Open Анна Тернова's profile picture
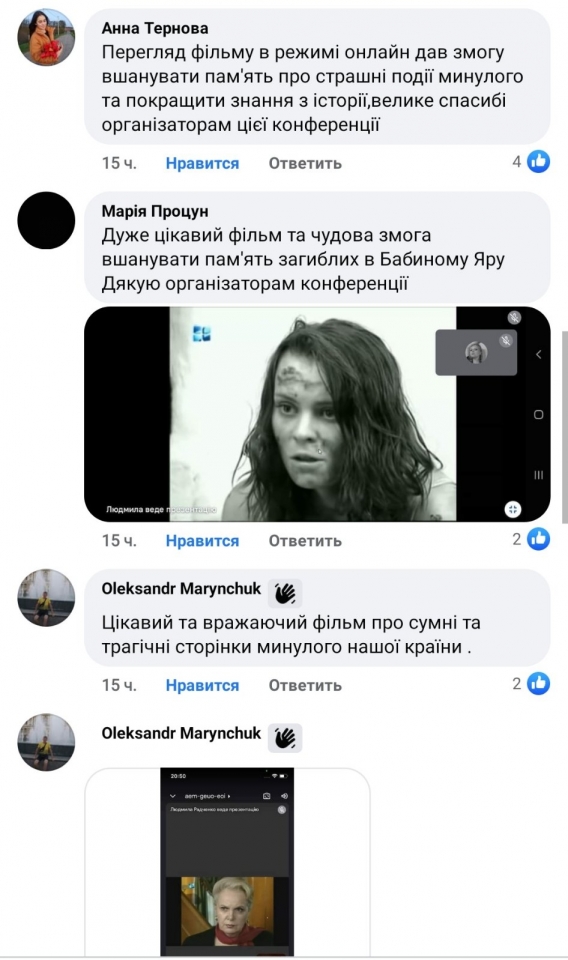The width and height of the screenshot is (568, 960). (x=46, y=37)
